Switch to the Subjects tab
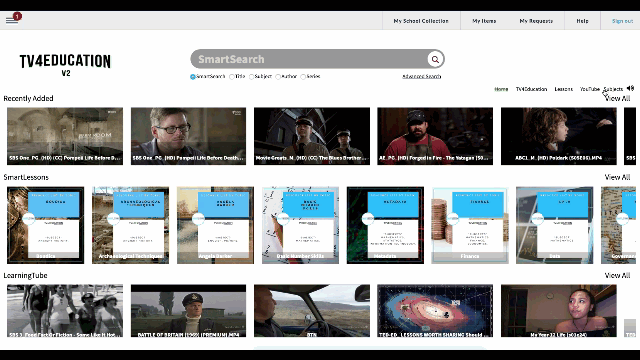 pos(613,89)
